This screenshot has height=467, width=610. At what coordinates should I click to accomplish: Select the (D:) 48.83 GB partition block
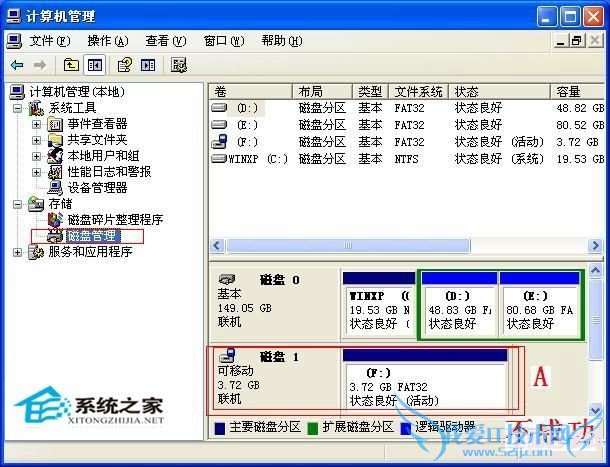tap(459, 304)
